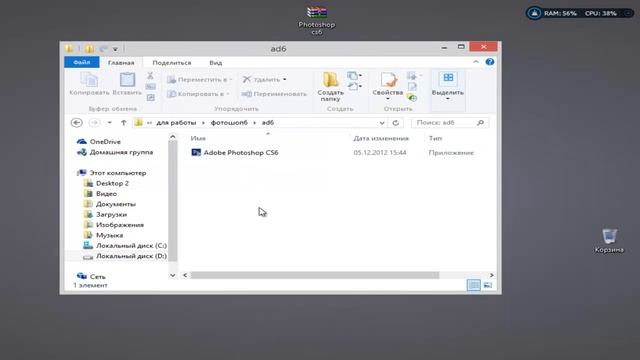Click the horizontal scrollbar thumb
This screenshot has width=640, height=360.
315,276
